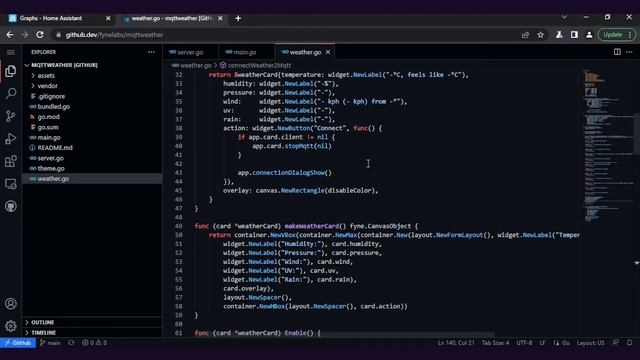Open the Source Control view
The image size is (640, 360).
coord(11,116)
